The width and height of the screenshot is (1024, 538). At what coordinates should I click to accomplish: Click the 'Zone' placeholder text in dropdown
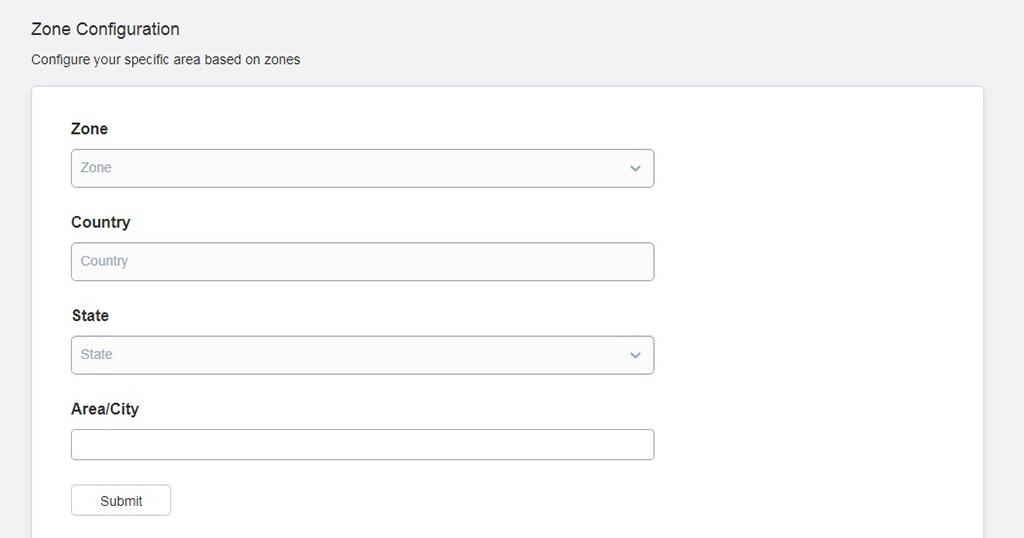(96, 168)
